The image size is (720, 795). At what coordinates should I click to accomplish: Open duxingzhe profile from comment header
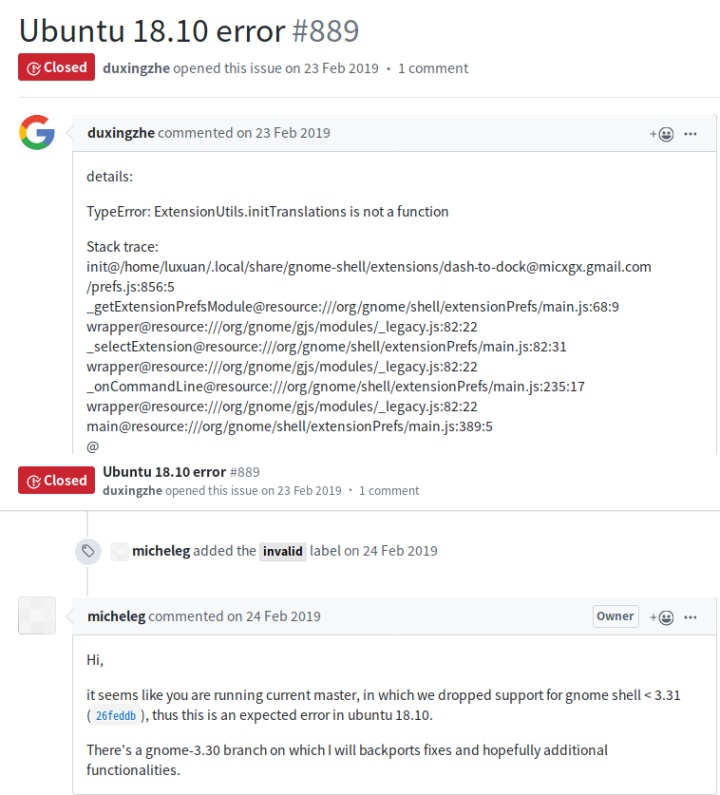(121, 133)
